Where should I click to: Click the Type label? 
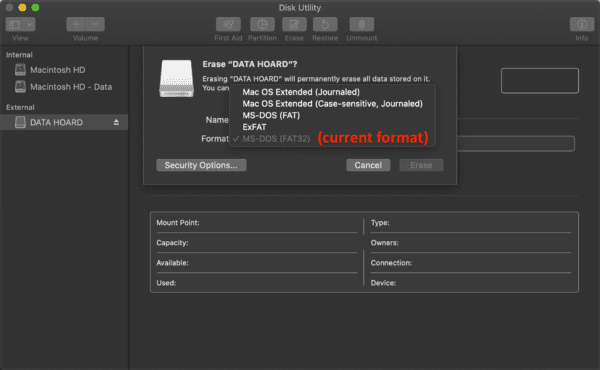[380, 223]
